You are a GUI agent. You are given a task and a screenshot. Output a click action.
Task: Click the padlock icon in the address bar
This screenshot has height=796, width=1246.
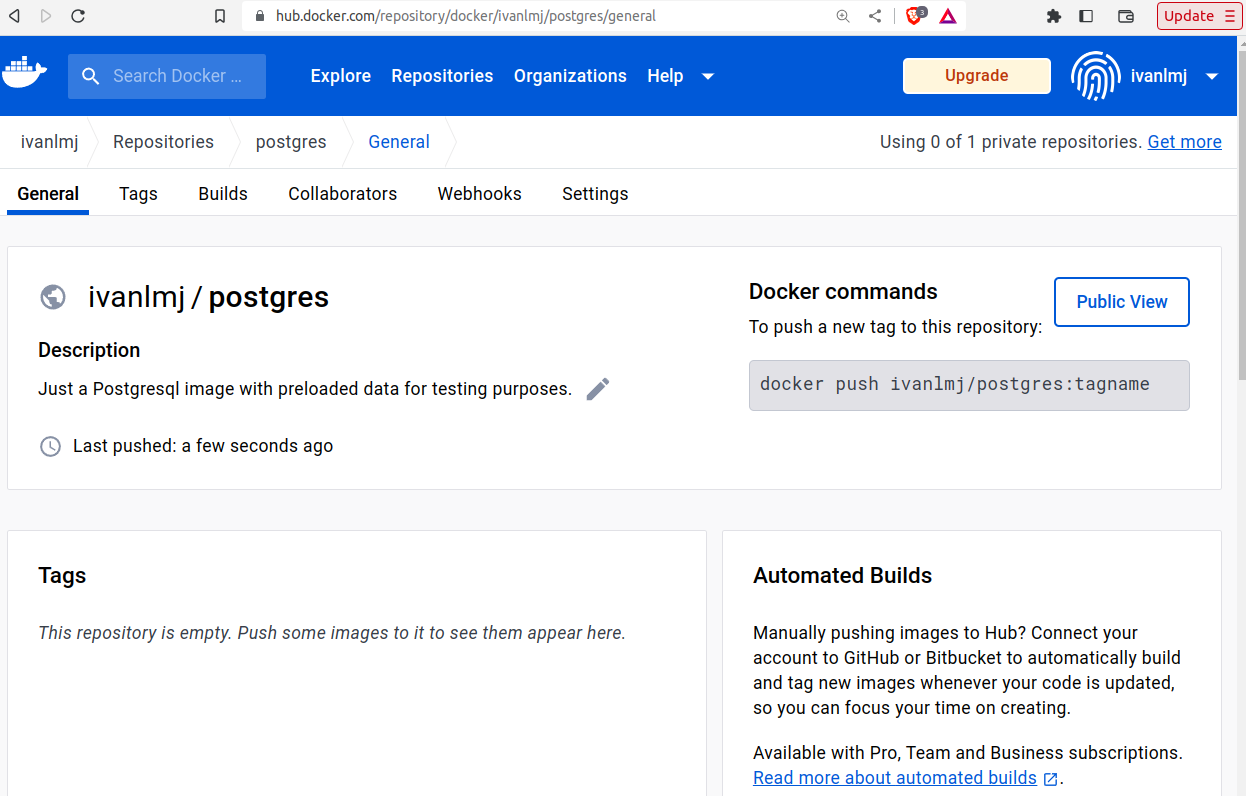[x=260, y=16]
